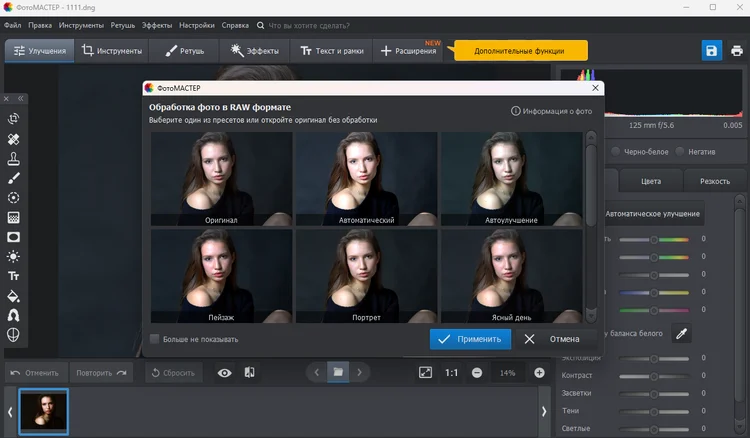Click the before/after compare icon
The image size is (750, 438).
tap(249, 373)
